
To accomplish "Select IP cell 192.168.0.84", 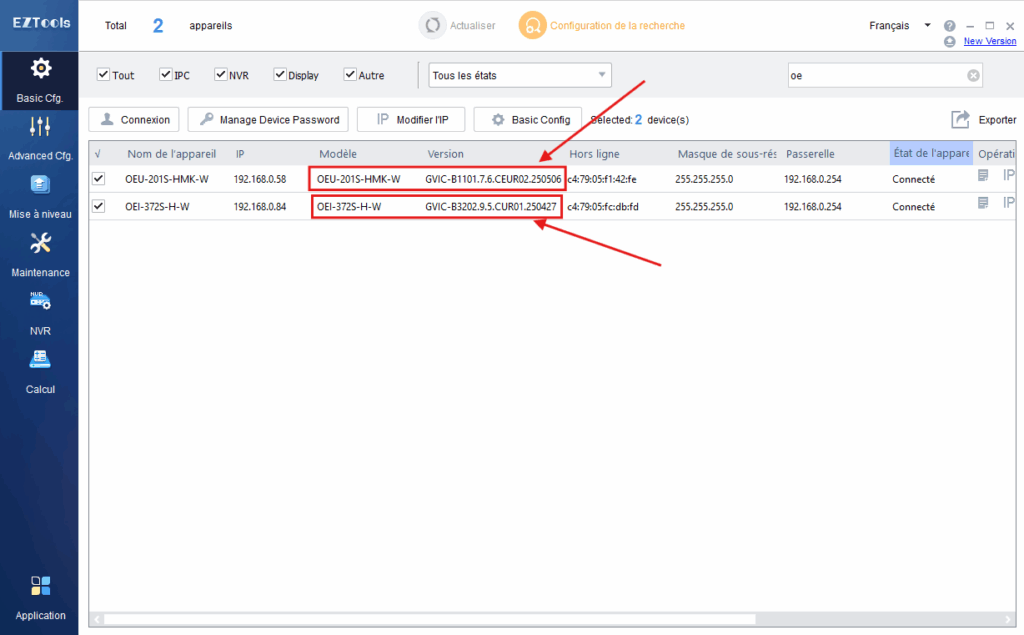I will pos(260,206).
